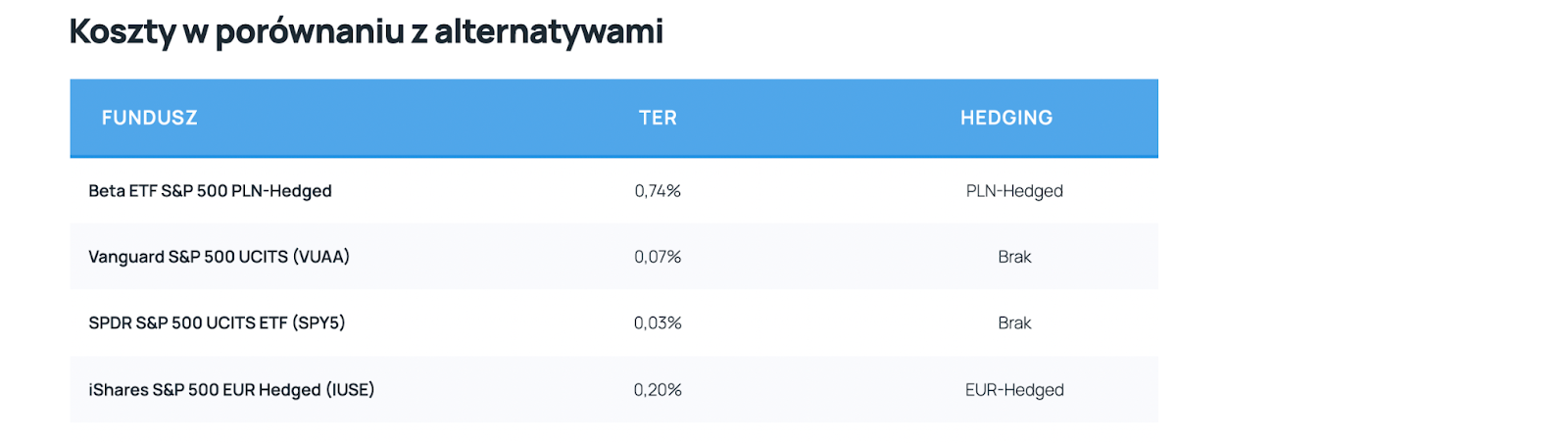Select Vanguard S&P 500 UCITS (VUAA) row
This screenshot has width=1568, height=444.
coord(613,257)
